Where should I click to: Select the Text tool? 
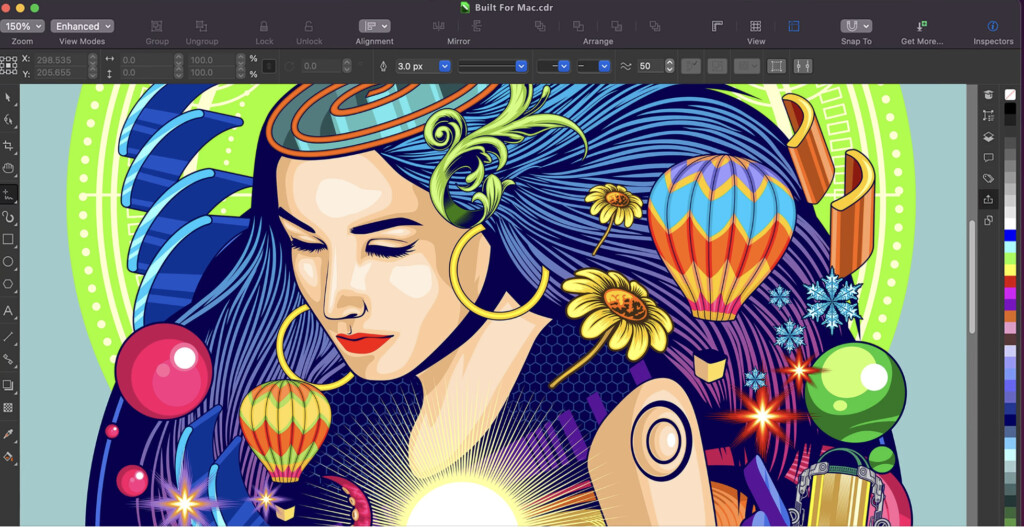[8, 311]
